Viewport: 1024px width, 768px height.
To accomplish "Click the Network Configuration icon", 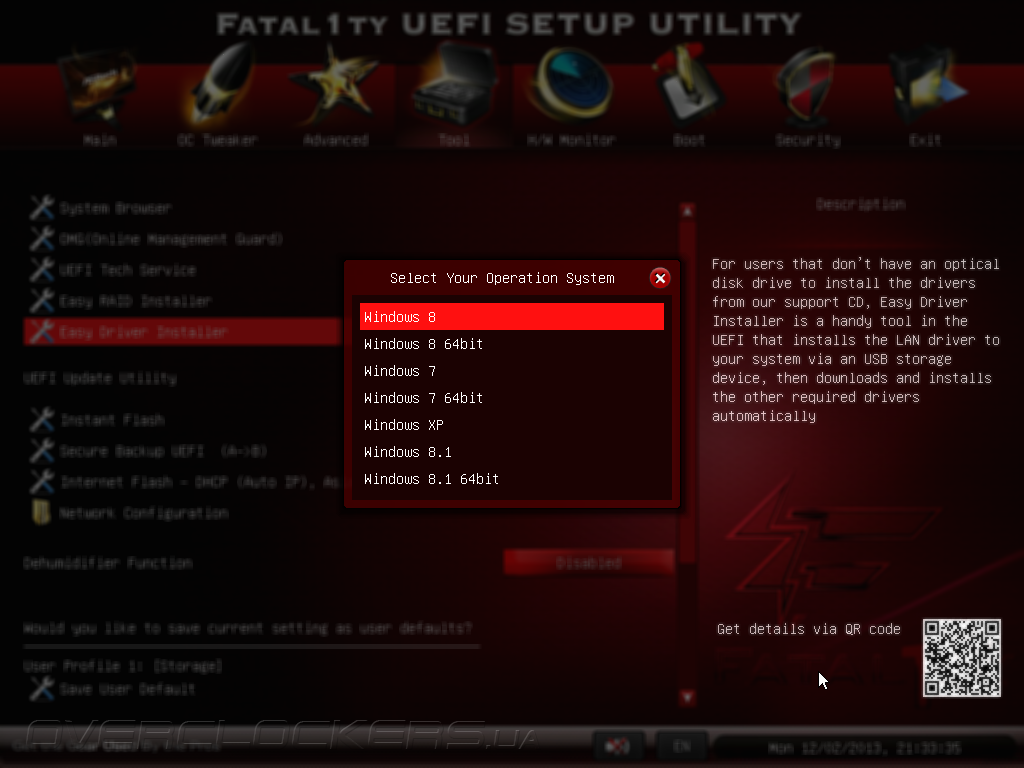I will pos(41,512).
